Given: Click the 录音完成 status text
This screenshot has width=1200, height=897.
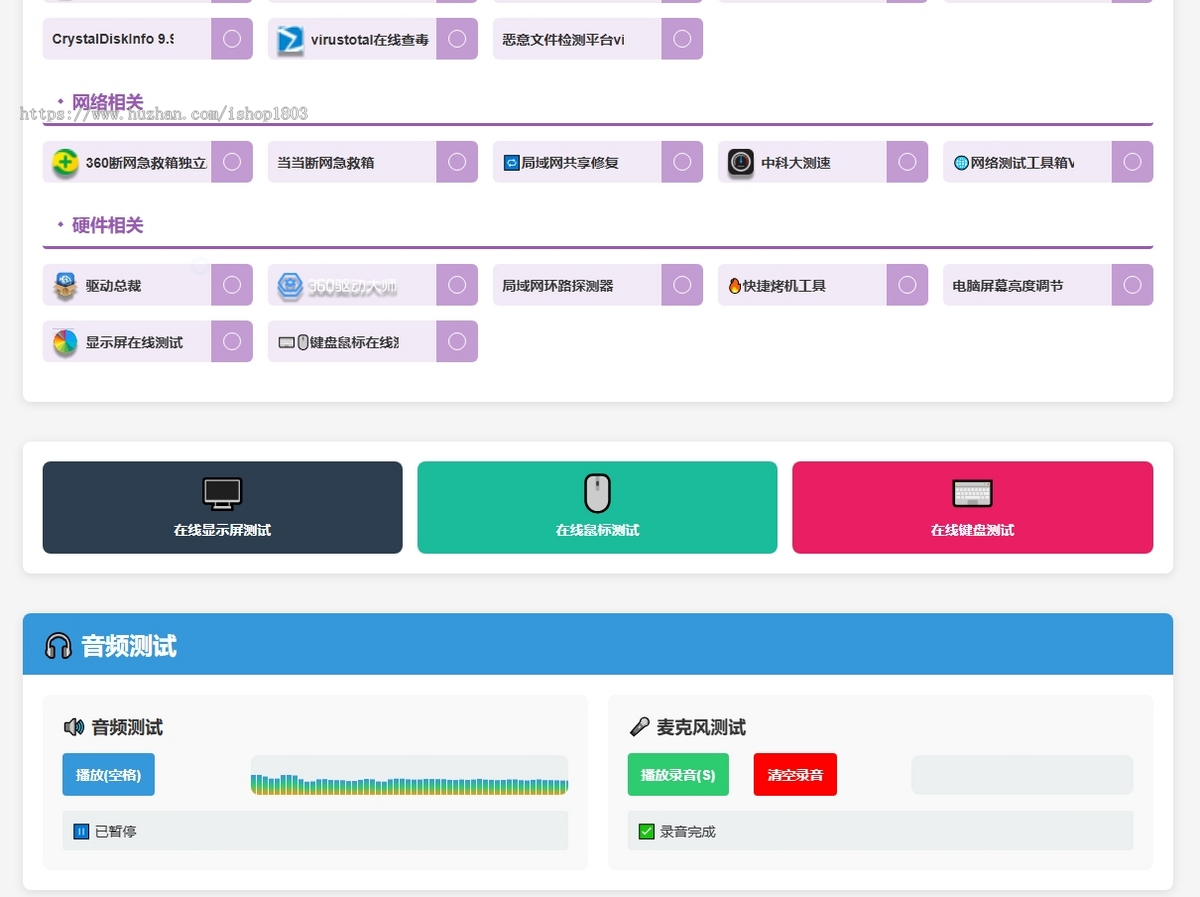Looking at the screenshot, I should click(688, 831).
